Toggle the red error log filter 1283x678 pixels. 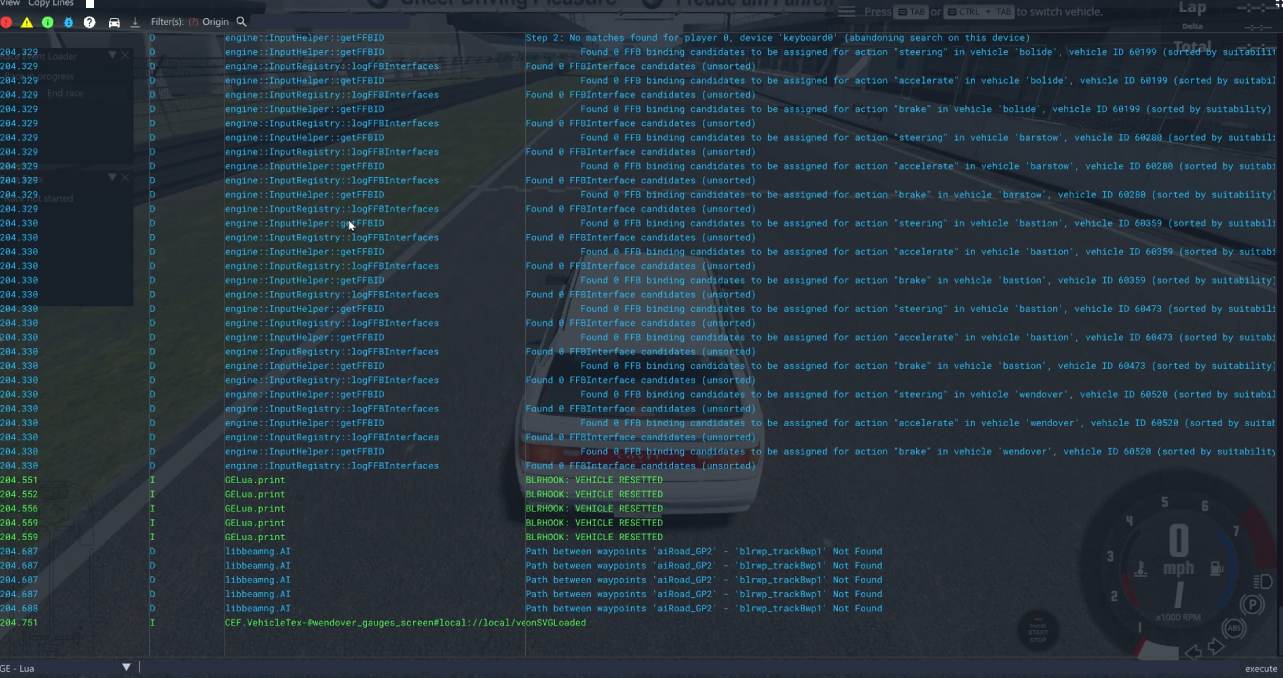point(6,22)
